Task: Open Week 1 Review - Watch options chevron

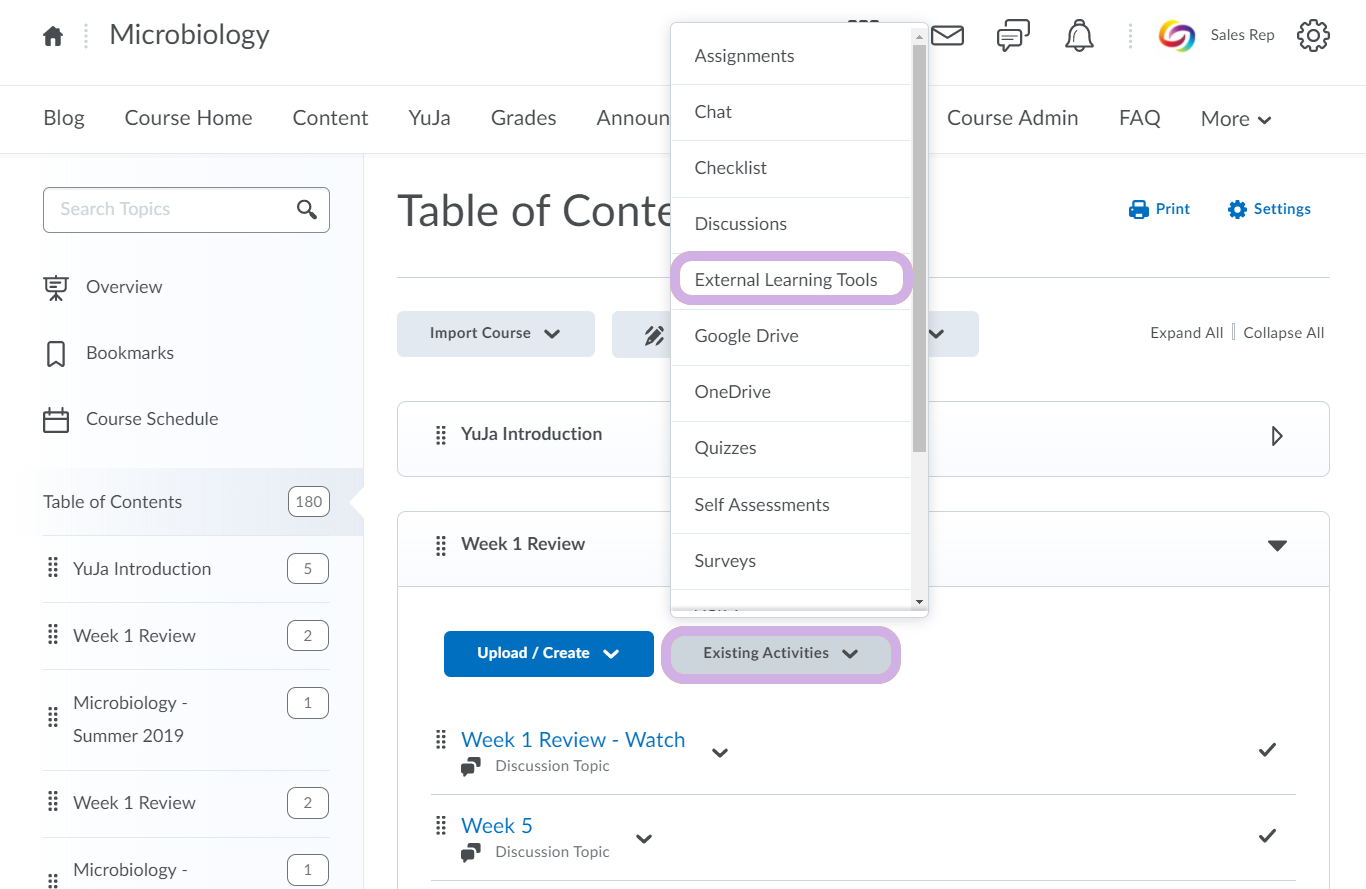Action: (x=720, y=752)
